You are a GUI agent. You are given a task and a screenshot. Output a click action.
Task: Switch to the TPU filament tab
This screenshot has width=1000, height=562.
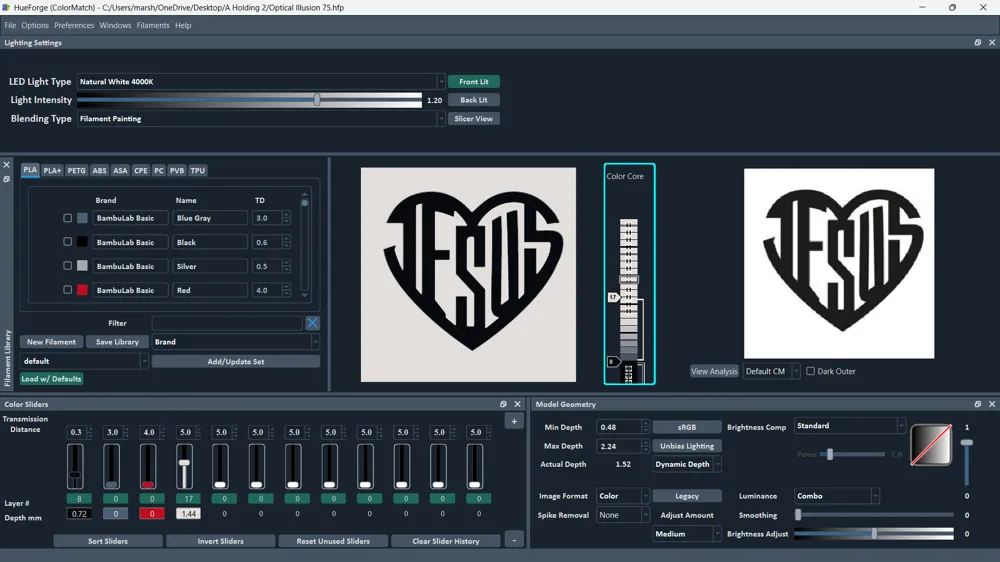198,170
